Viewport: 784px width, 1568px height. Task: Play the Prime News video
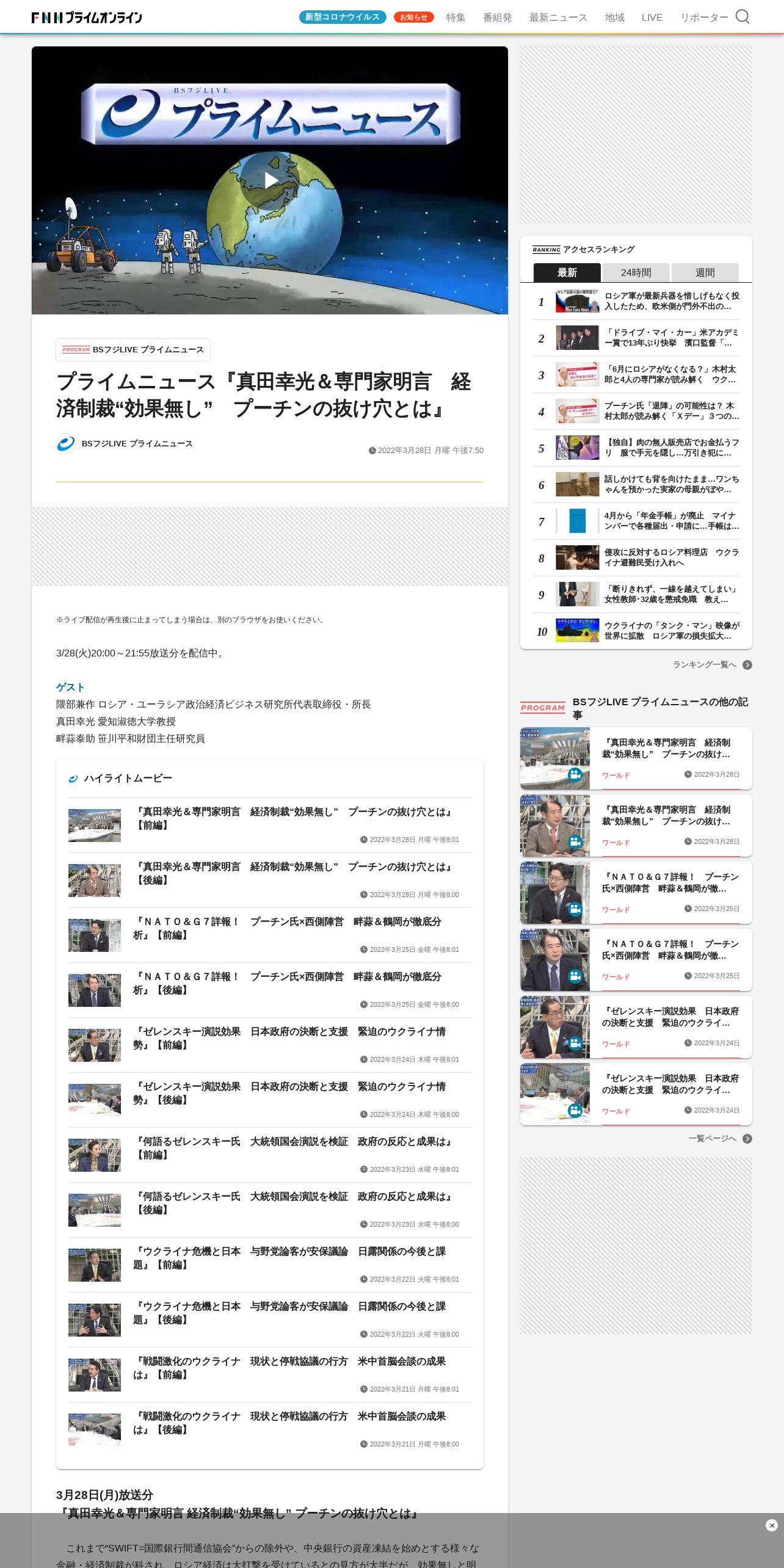click(x=270, y=181)
